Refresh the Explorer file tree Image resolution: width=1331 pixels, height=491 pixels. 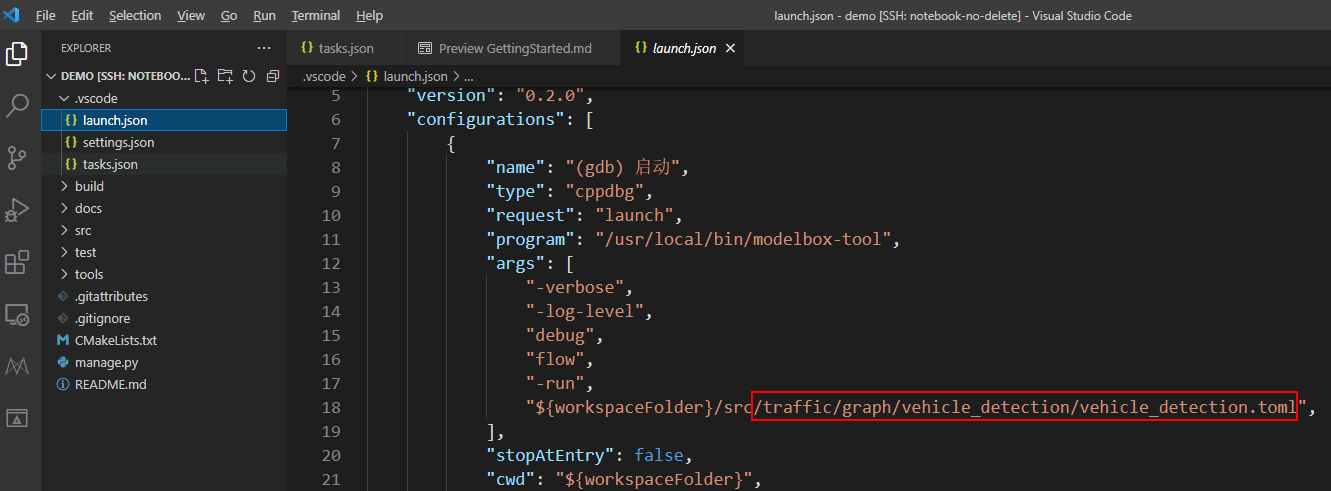coord(248,76)
